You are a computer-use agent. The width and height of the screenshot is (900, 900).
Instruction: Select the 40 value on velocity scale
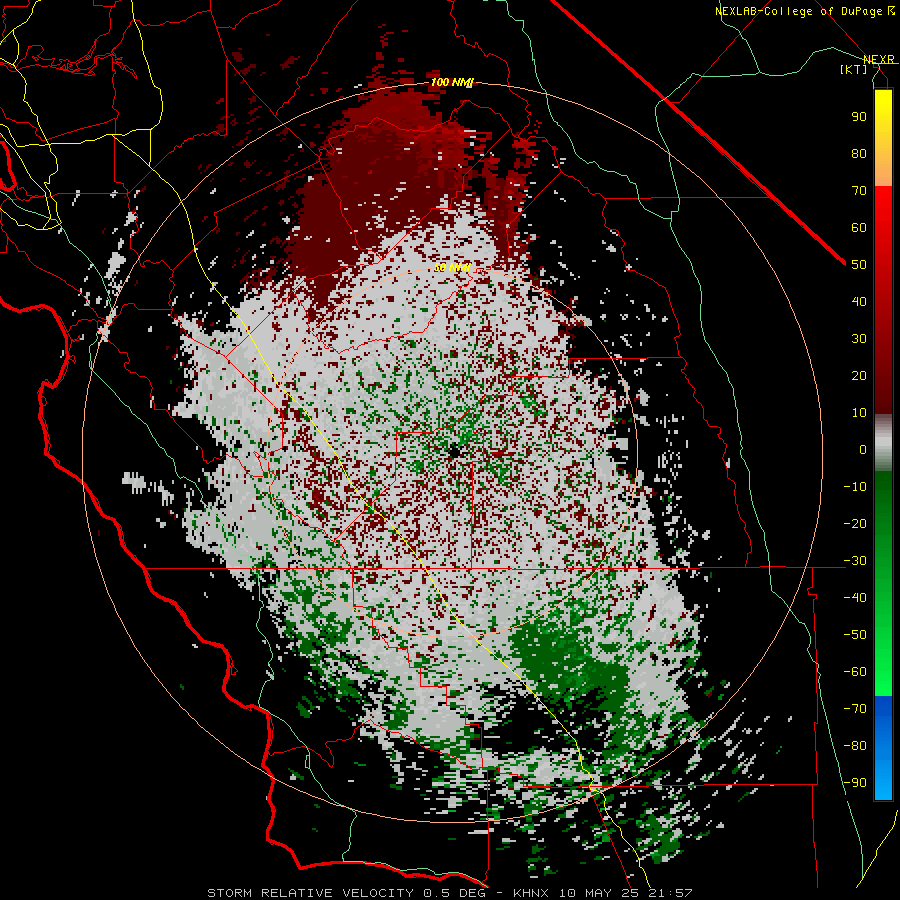[859, 301]
